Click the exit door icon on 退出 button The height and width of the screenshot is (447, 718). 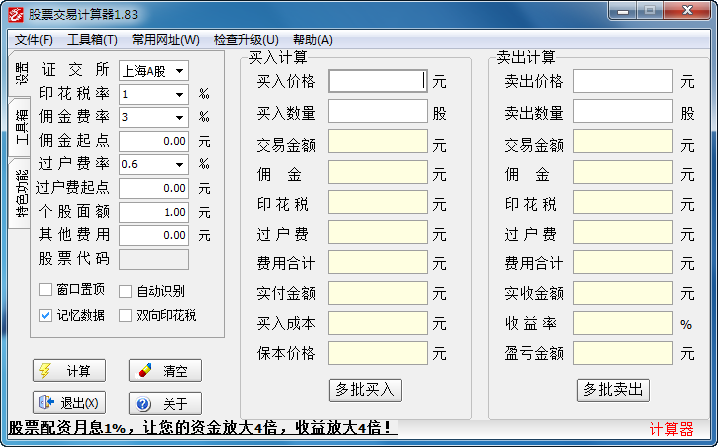click(x=46, y=403)
